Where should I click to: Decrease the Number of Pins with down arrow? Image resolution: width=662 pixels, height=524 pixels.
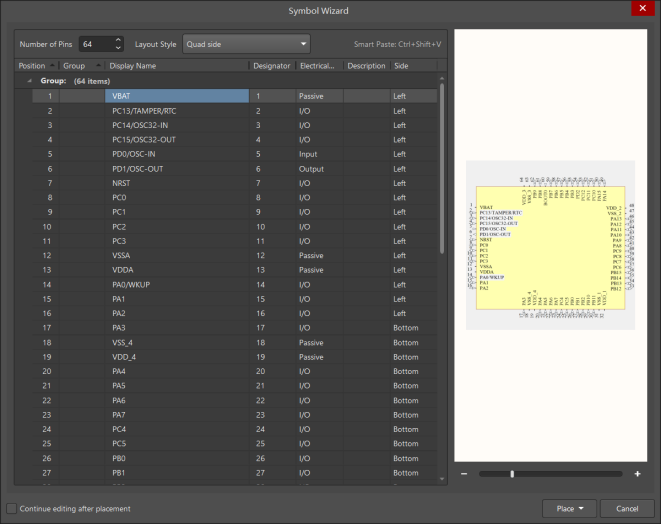pos(118,48)
